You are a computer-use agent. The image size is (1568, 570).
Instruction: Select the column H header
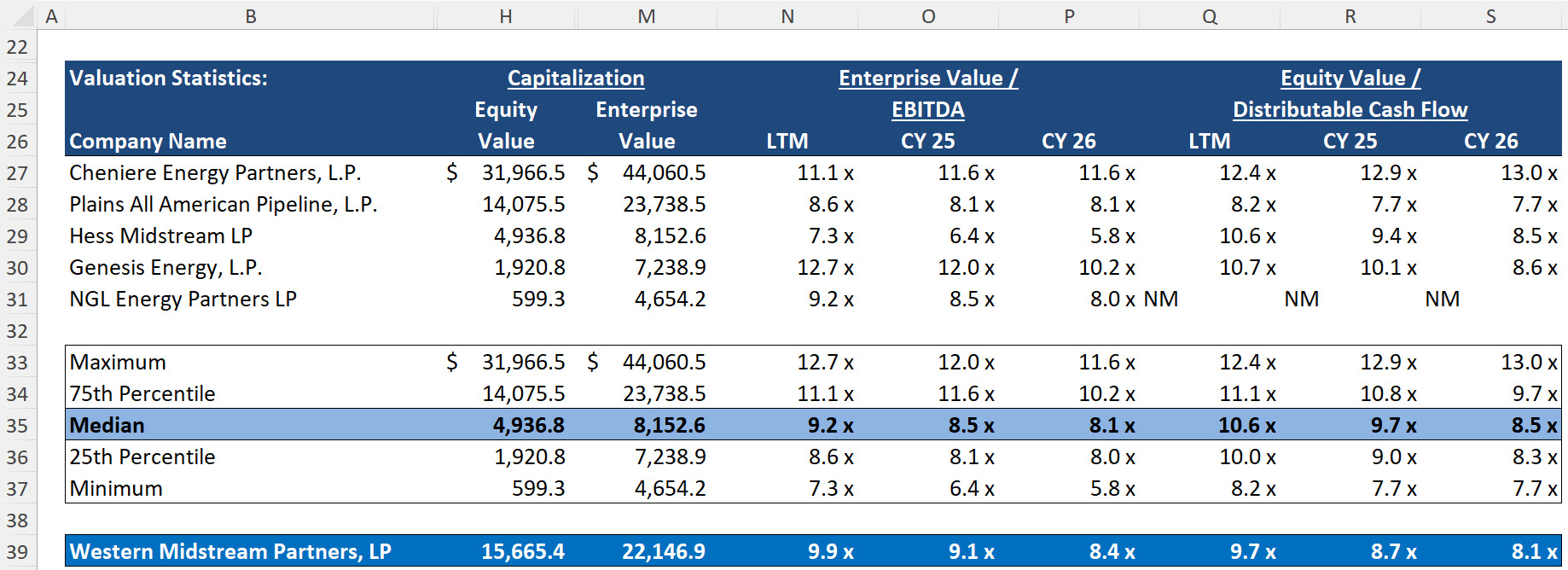coord(506,16)
